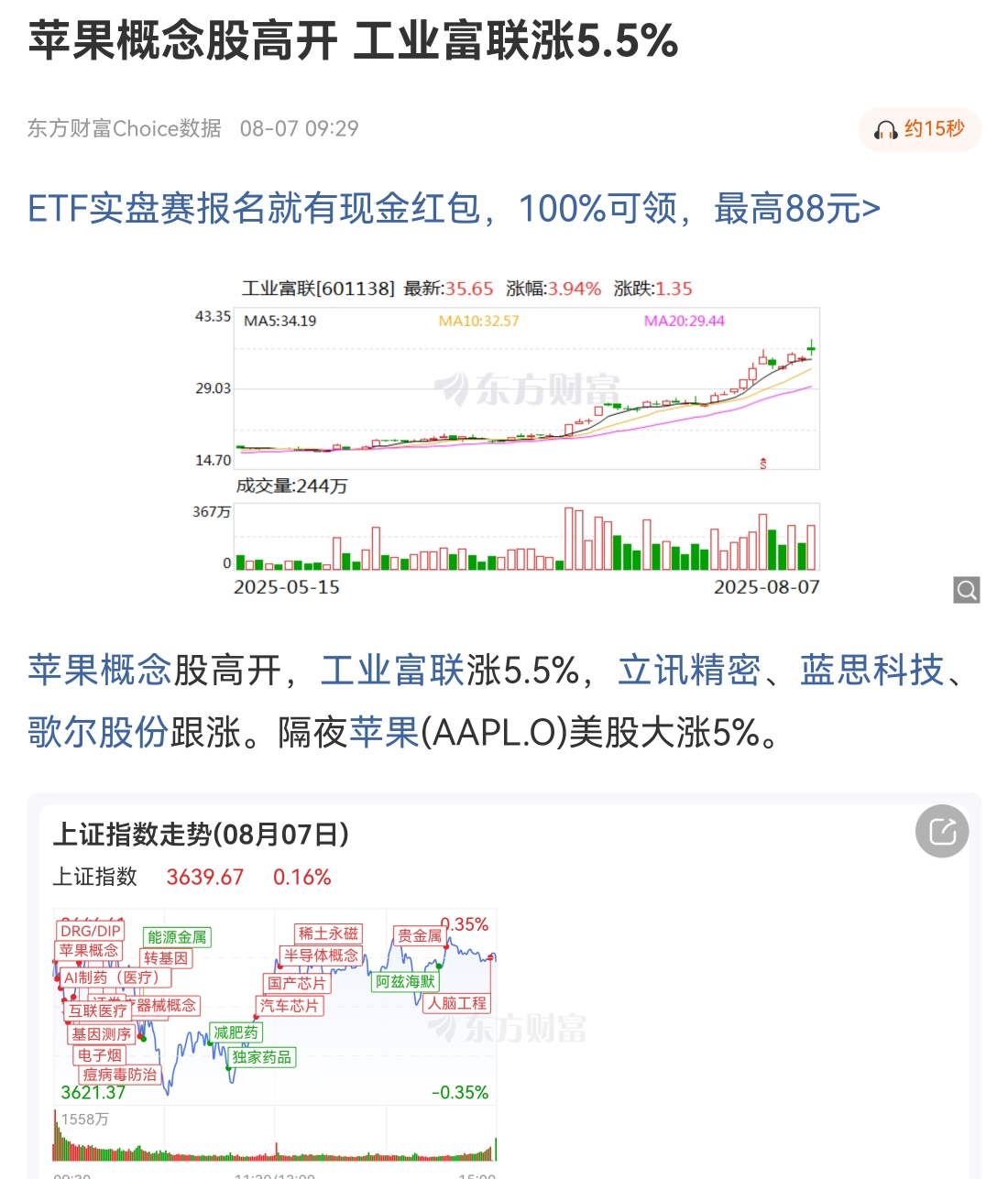The width and height of the screenshot is (1008, 1179).
Task: Tap the 上证指数 value 3639.67
Action: [x=205, y=878]
